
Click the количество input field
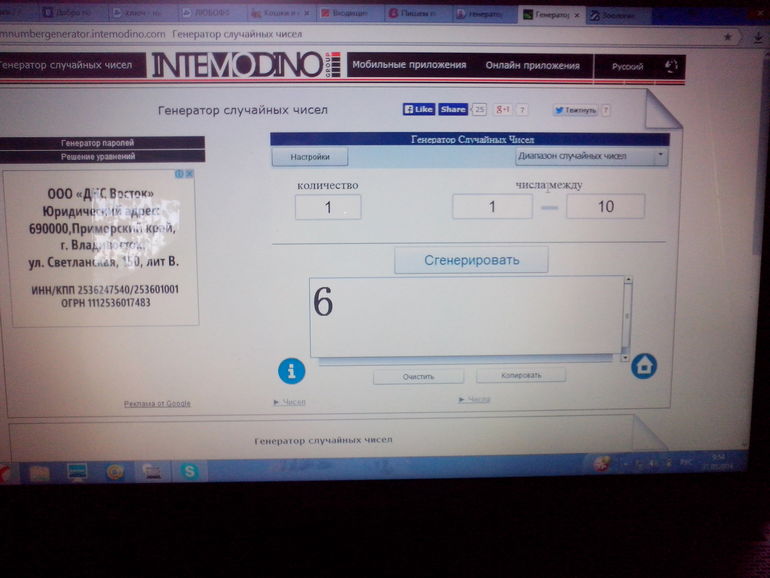point(328,208)
